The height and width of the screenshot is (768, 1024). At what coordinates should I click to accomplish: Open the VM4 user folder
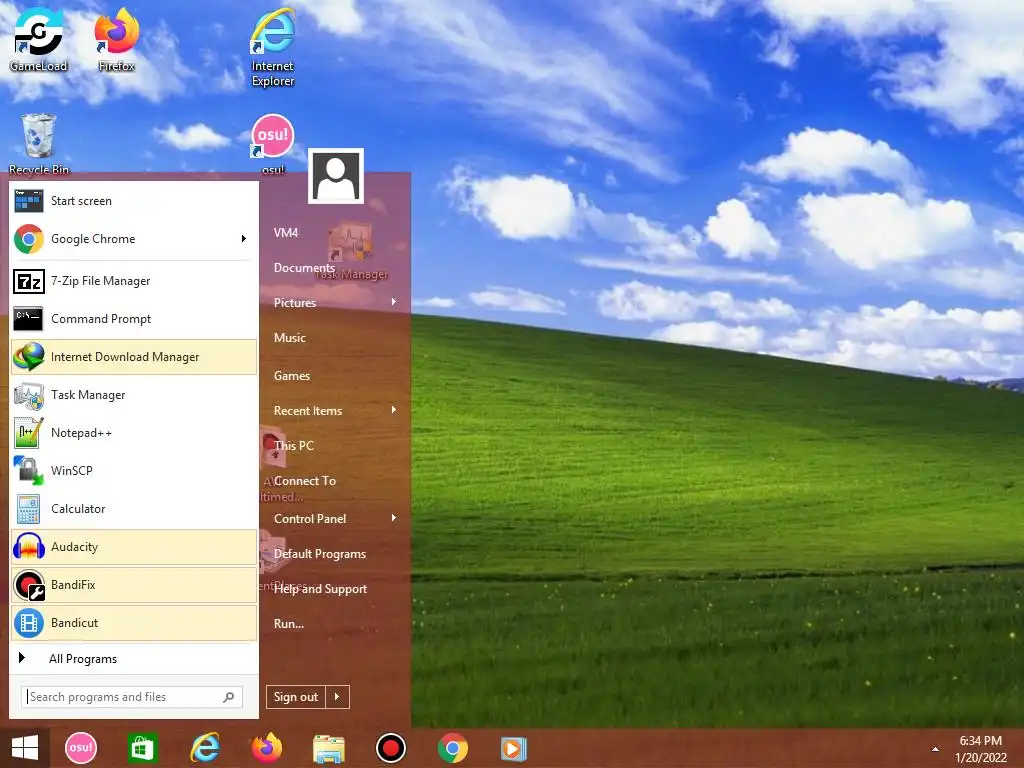click(286, 232)
